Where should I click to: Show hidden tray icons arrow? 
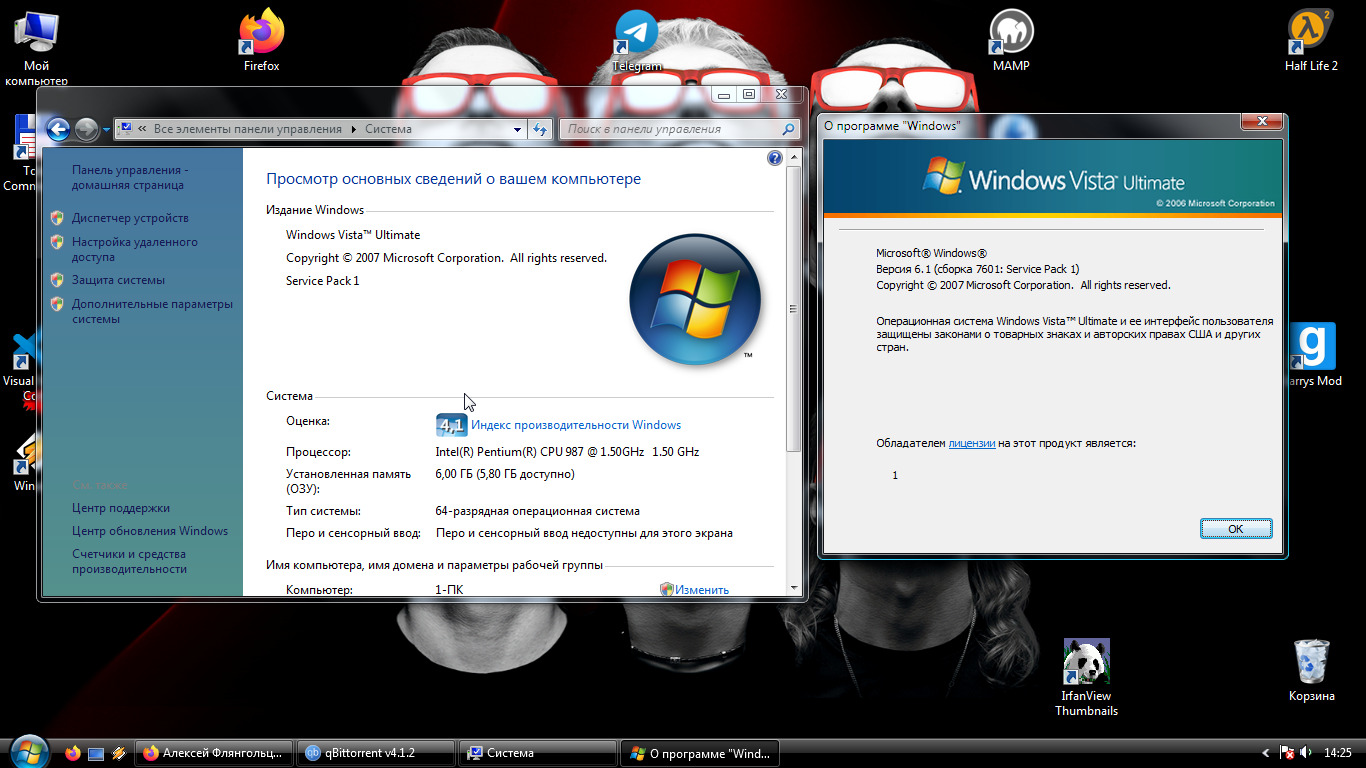pos(1266,753)
